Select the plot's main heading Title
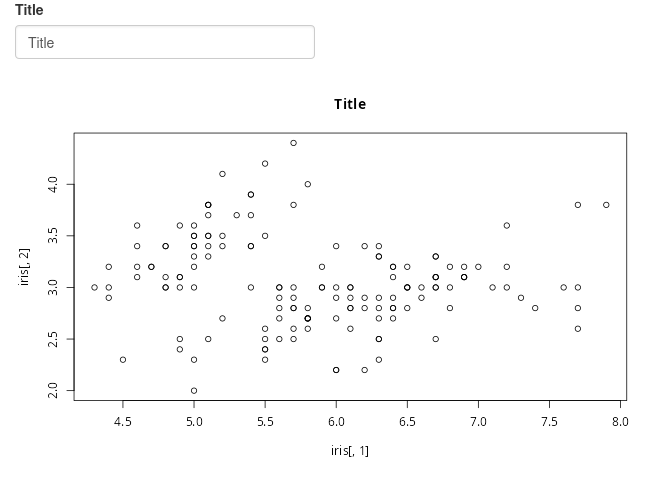This screenshot has width=672, height=480. point(350,104)
